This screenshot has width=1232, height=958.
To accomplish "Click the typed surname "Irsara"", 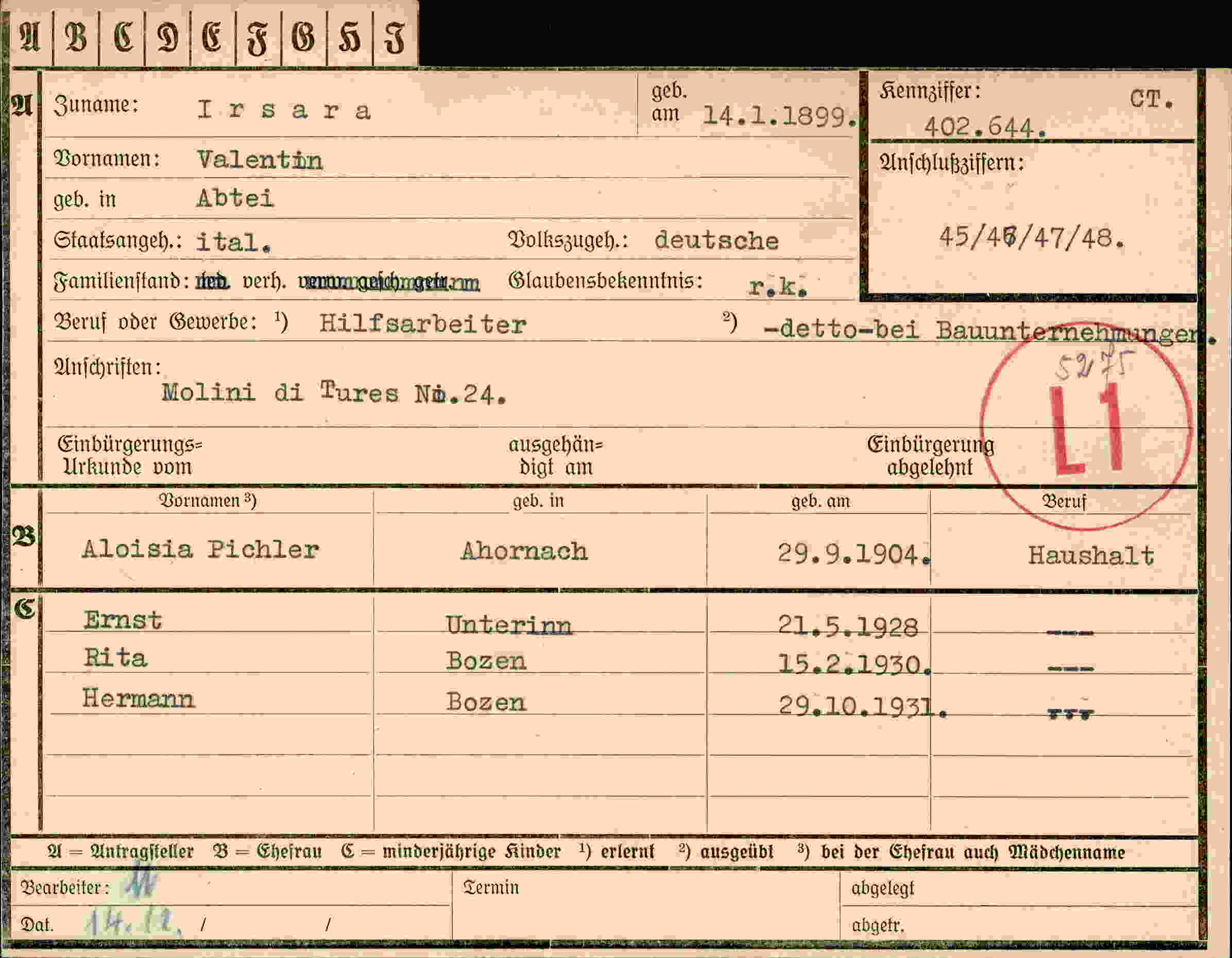I will click(284, 110).
